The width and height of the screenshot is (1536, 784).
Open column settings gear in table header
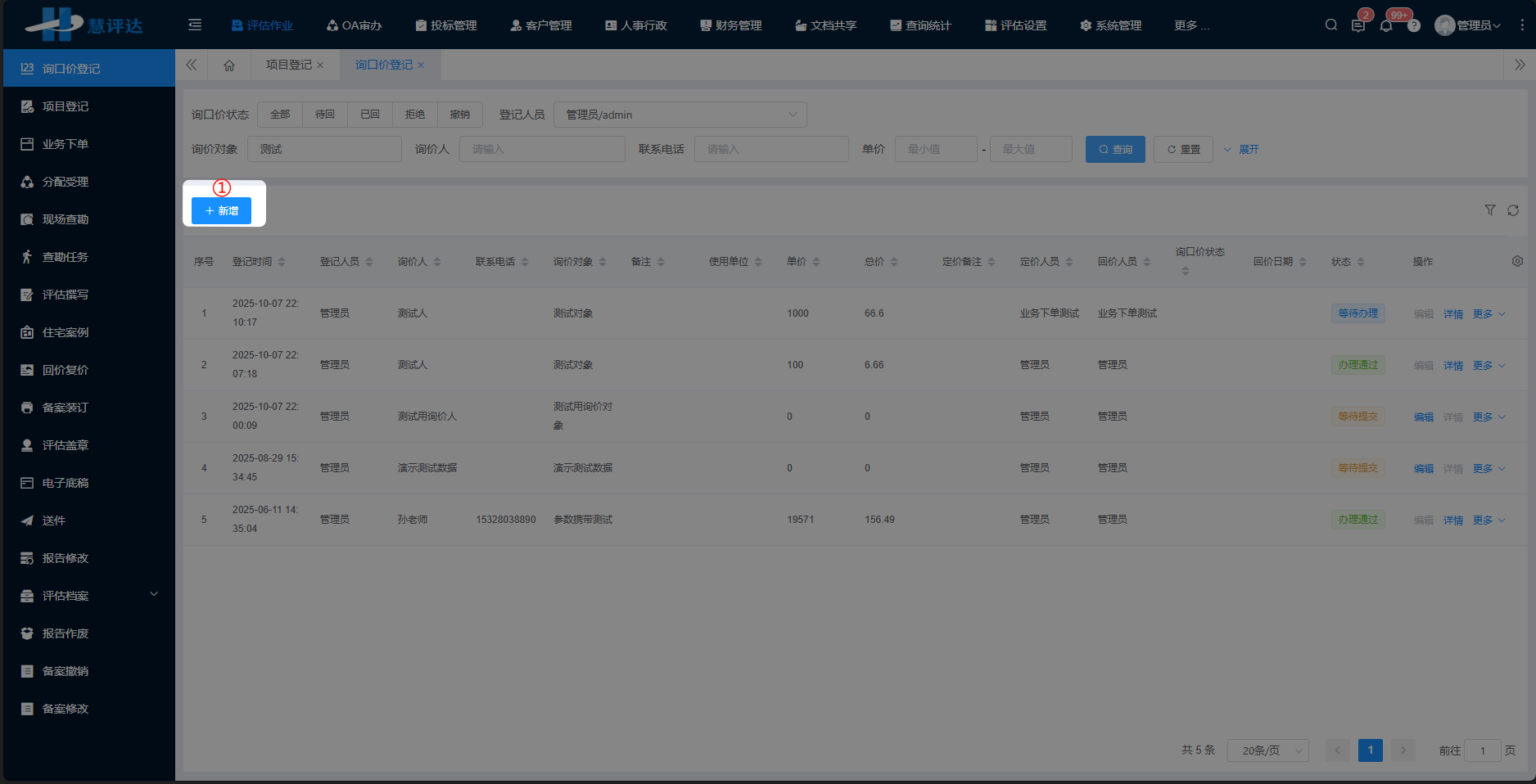point(1518,261)
